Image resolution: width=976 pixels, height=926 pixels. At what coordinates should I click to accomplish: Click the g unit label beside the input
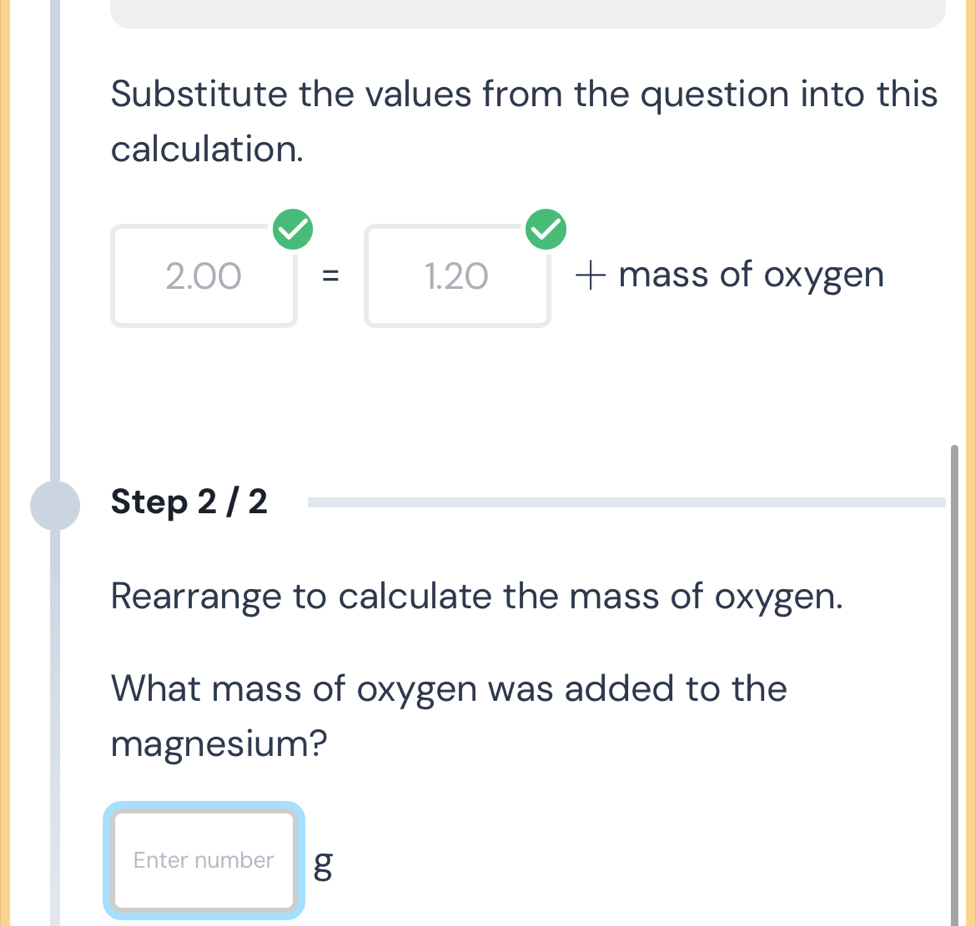click(322, 865)
